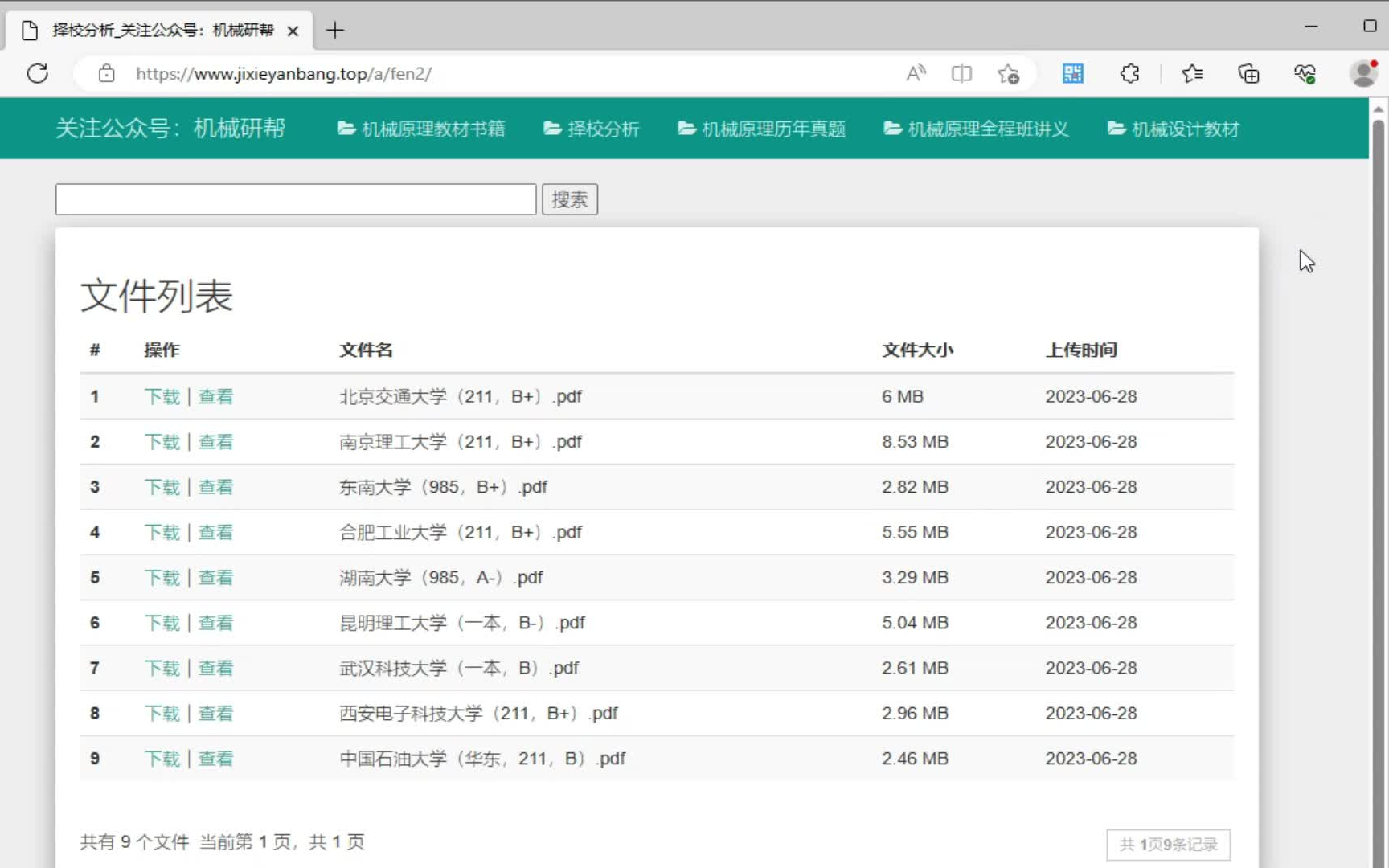
Task: Click file name 中国石油大学（华东，211，B）.pdf
Action: coord(482,759)
